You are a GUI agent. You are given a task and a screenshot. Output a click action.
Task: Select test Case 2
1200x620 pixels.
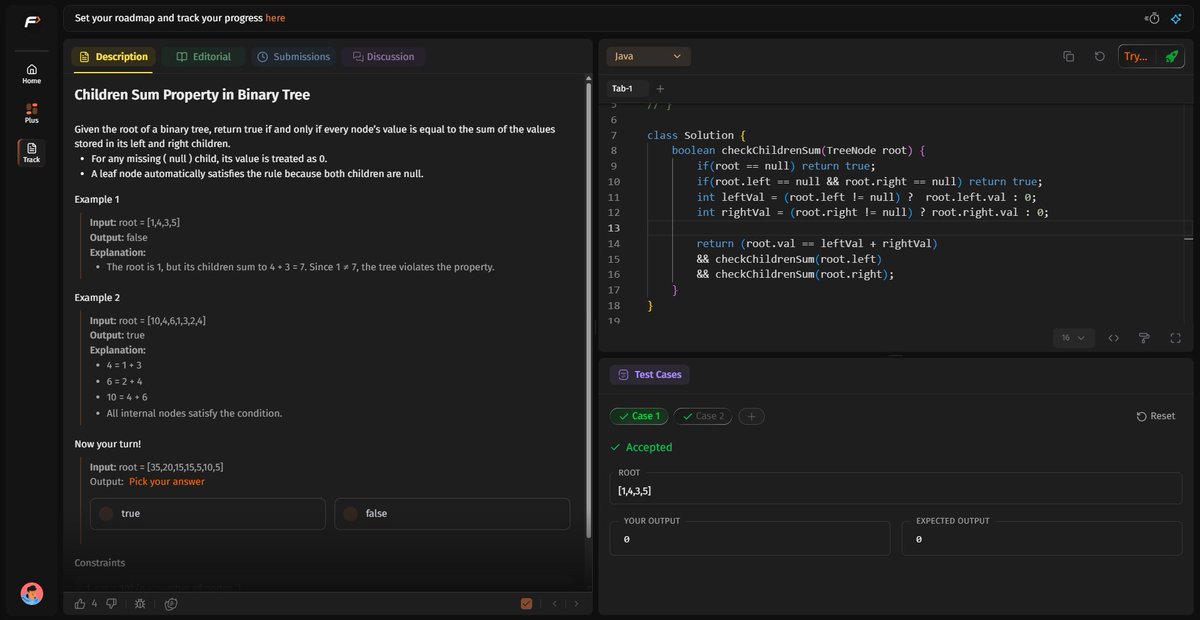coord(703,416)
